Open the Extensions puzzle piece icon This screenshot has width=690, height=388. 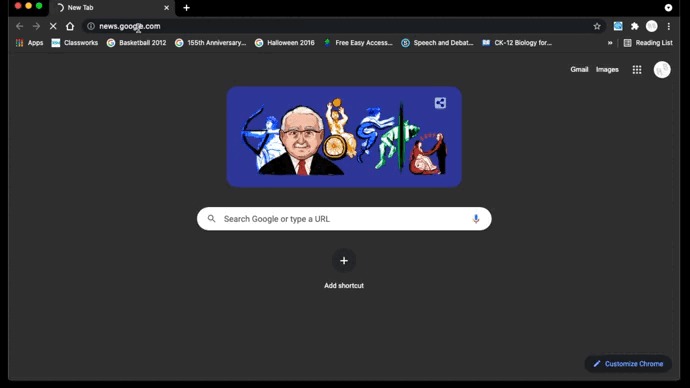[635, 26]
